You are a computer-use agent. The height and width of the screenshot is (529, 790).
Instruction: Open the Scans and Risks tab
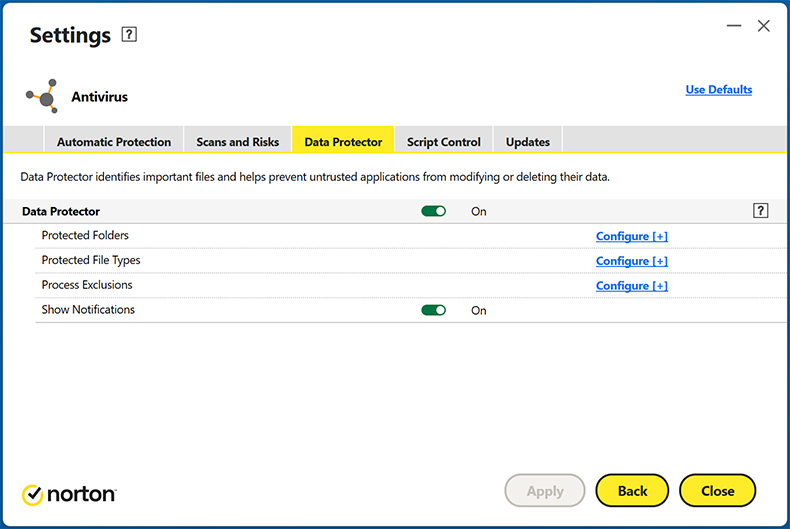pos(238,142)
